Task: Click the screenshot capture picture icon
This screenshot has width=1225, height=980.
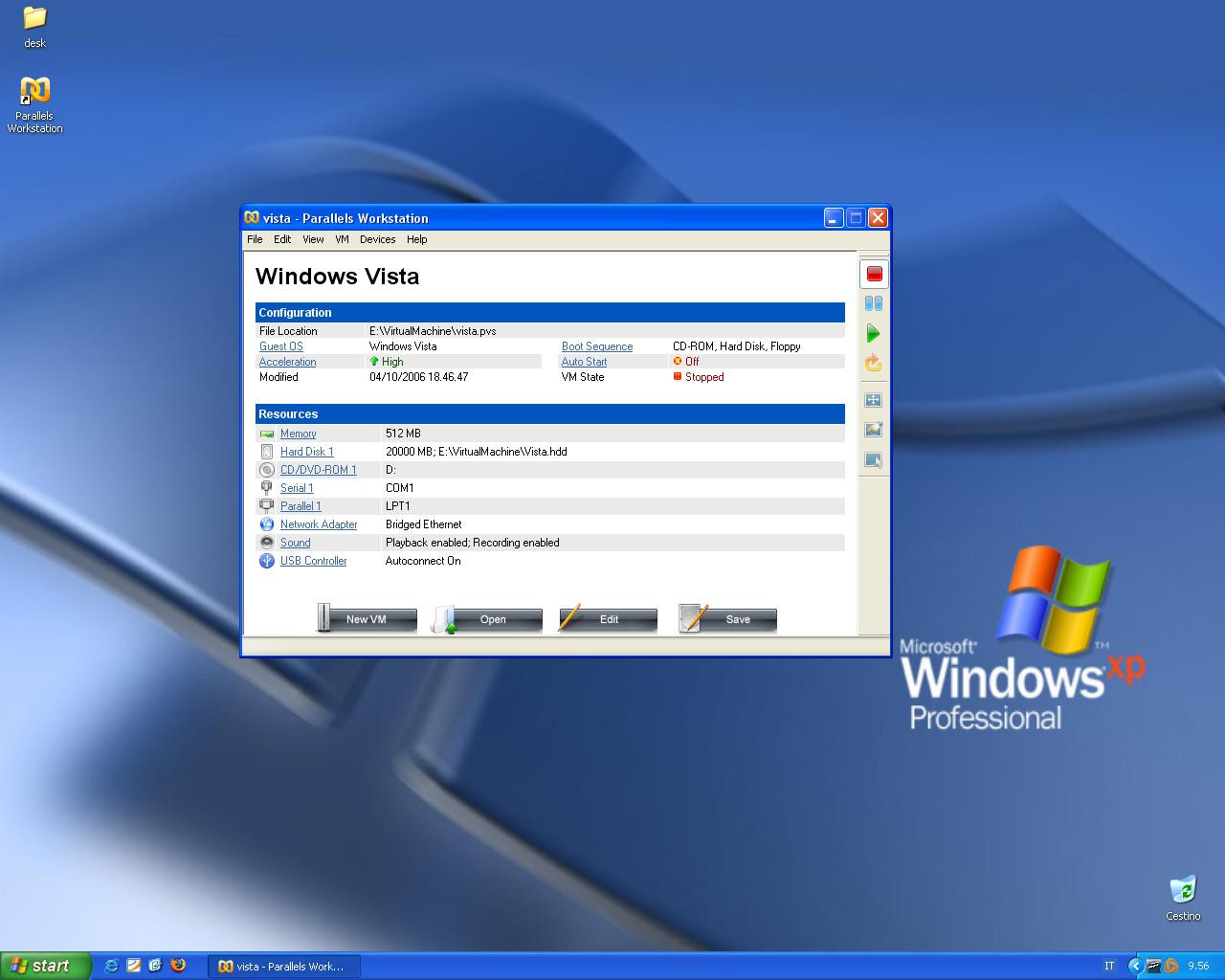Action: click(874, 430)
